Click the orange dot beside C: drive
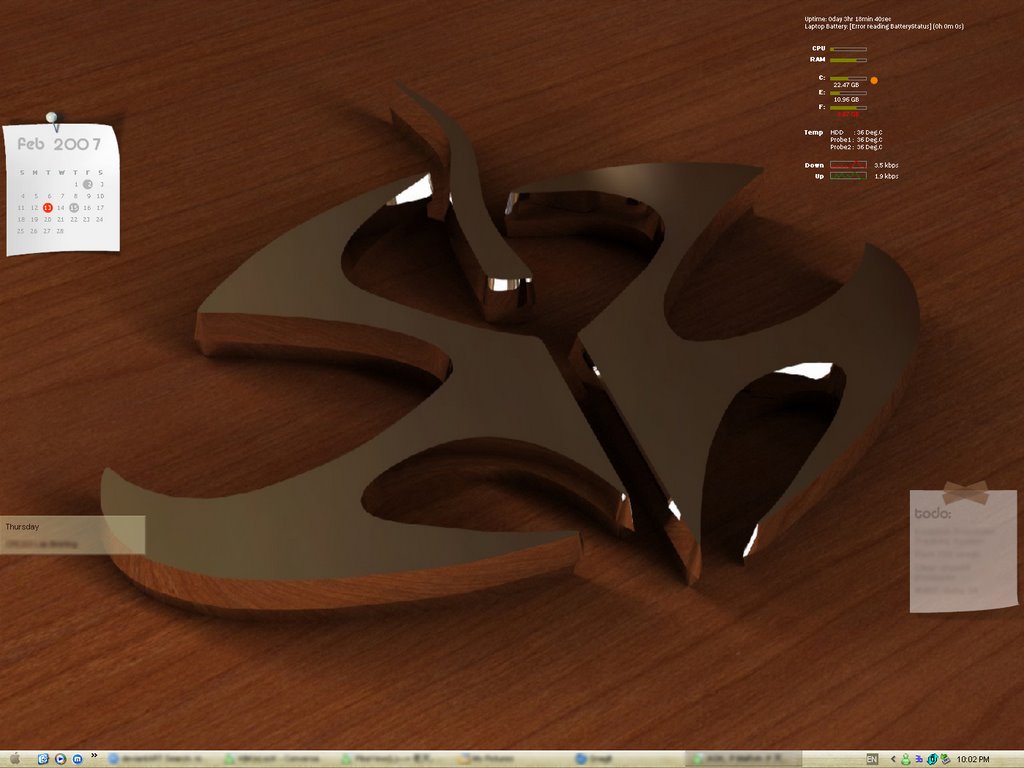This screenshot has height=768, width=1024. [874, 80]
